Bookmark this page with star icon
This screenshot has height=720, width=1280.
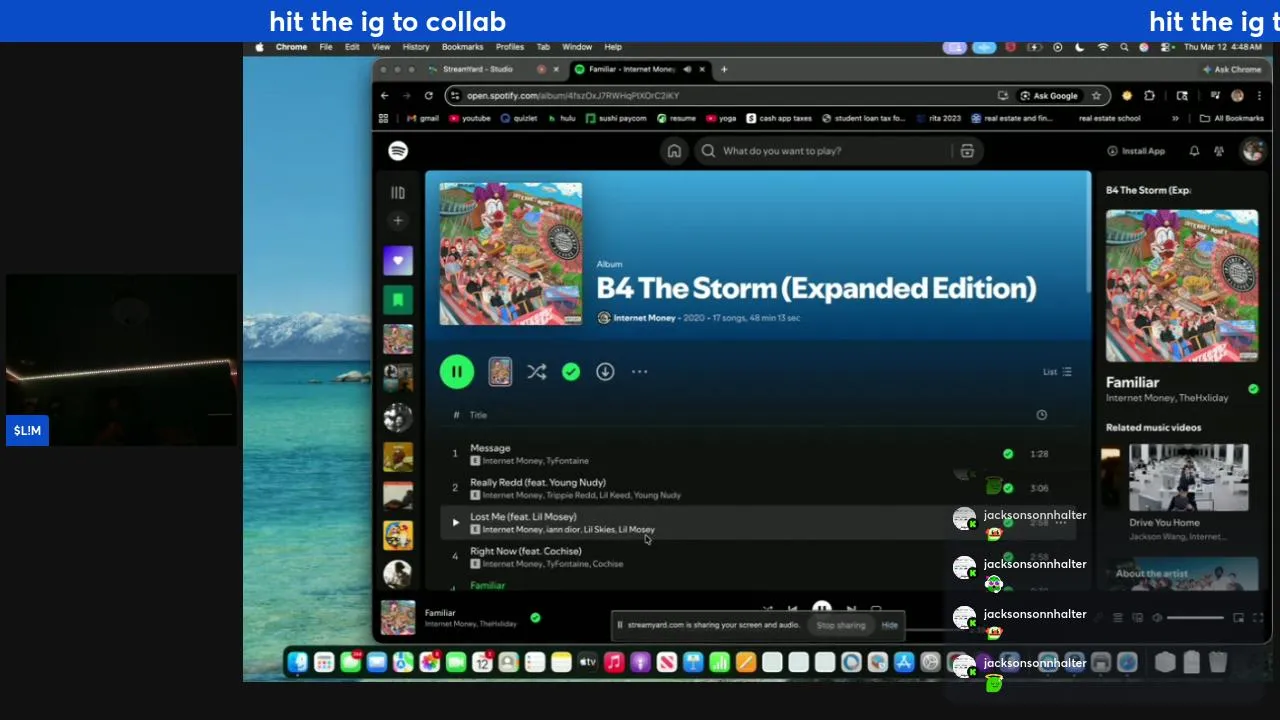(x=1096, y=96)
